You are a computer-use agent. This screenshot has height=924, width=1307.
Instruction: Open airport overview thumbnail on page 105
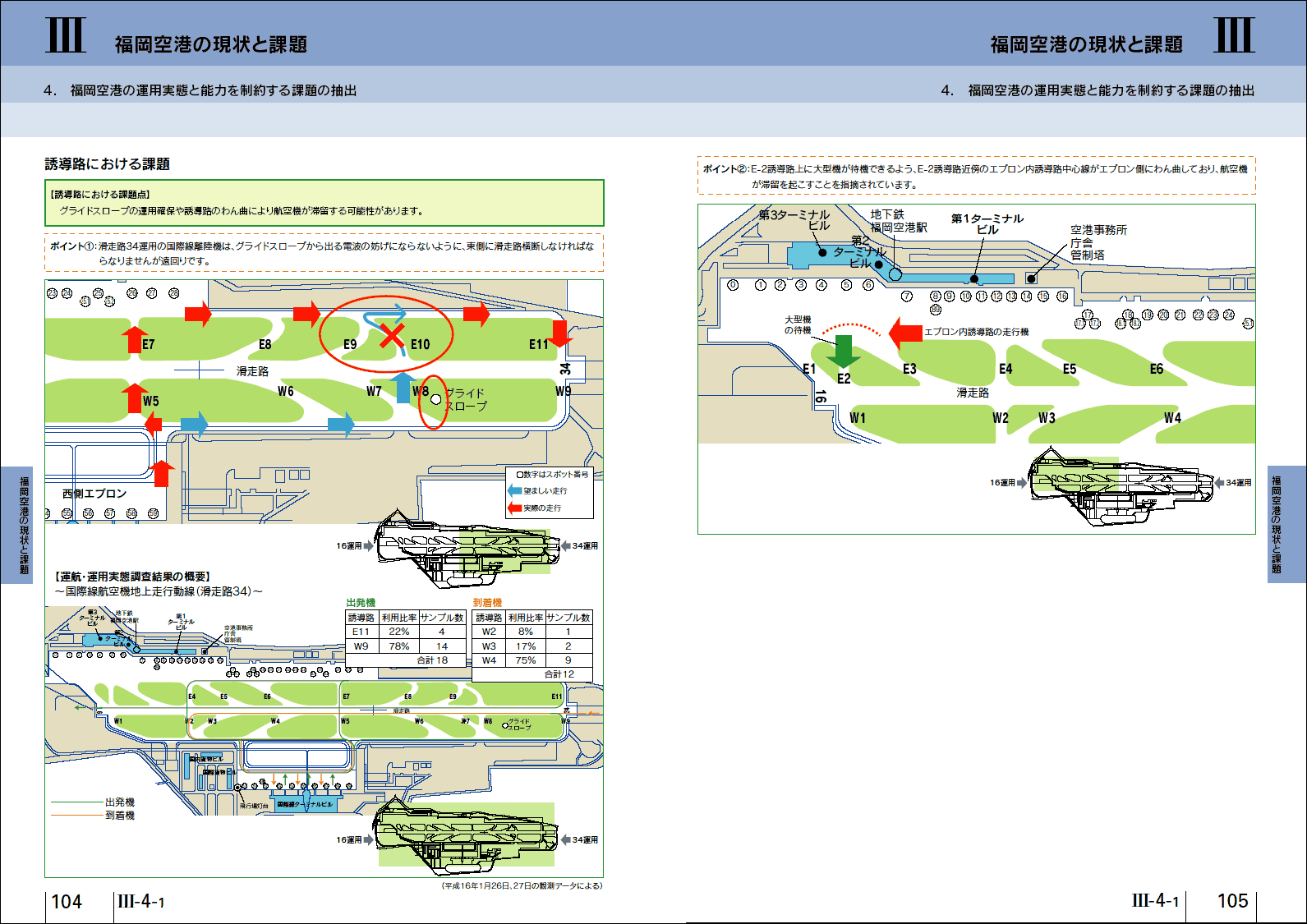click(1121, 485)
